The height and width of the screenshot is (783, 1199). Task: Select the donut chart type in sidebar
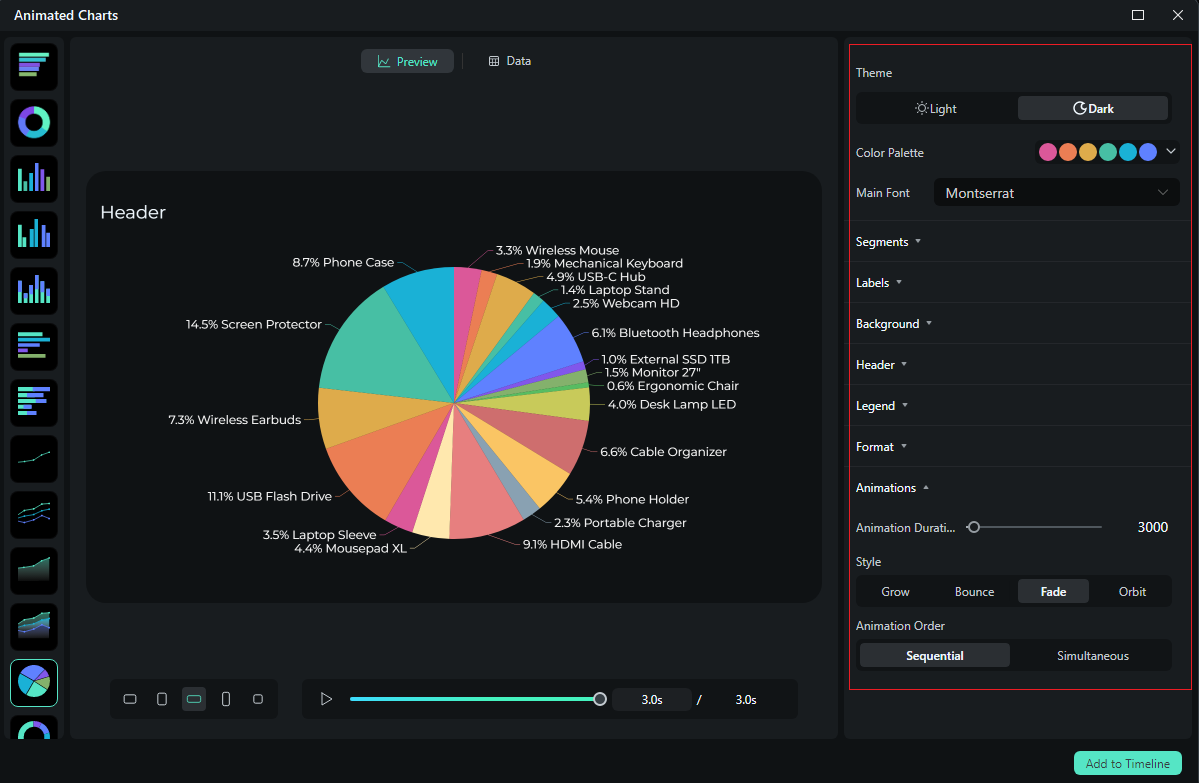[33, 122]
